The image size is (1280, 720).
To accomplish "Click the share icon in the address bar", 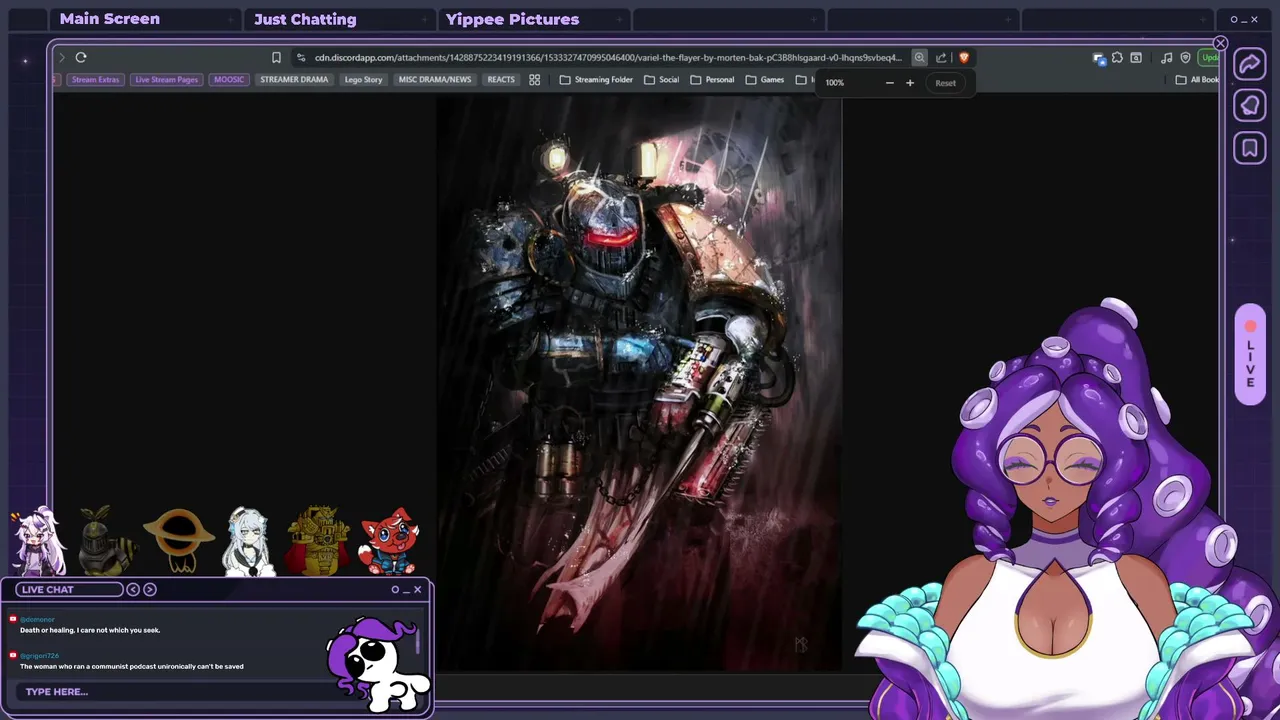I will [x=941, y=57].
